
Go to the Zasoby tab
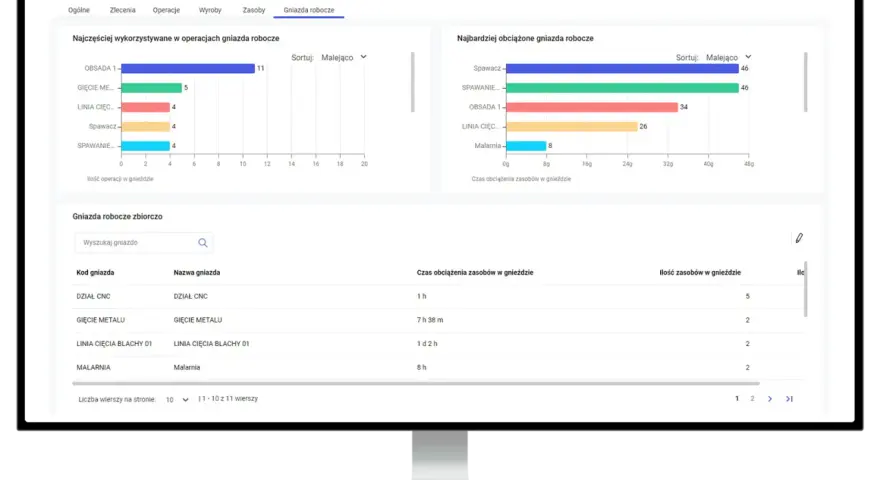[254, 10]
